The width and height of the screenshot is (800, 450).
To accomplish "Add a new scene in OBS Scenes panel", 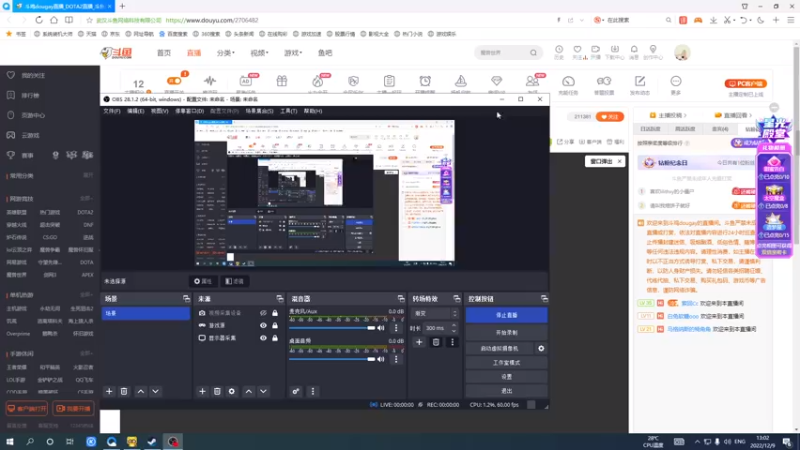I will click(109, 391).
